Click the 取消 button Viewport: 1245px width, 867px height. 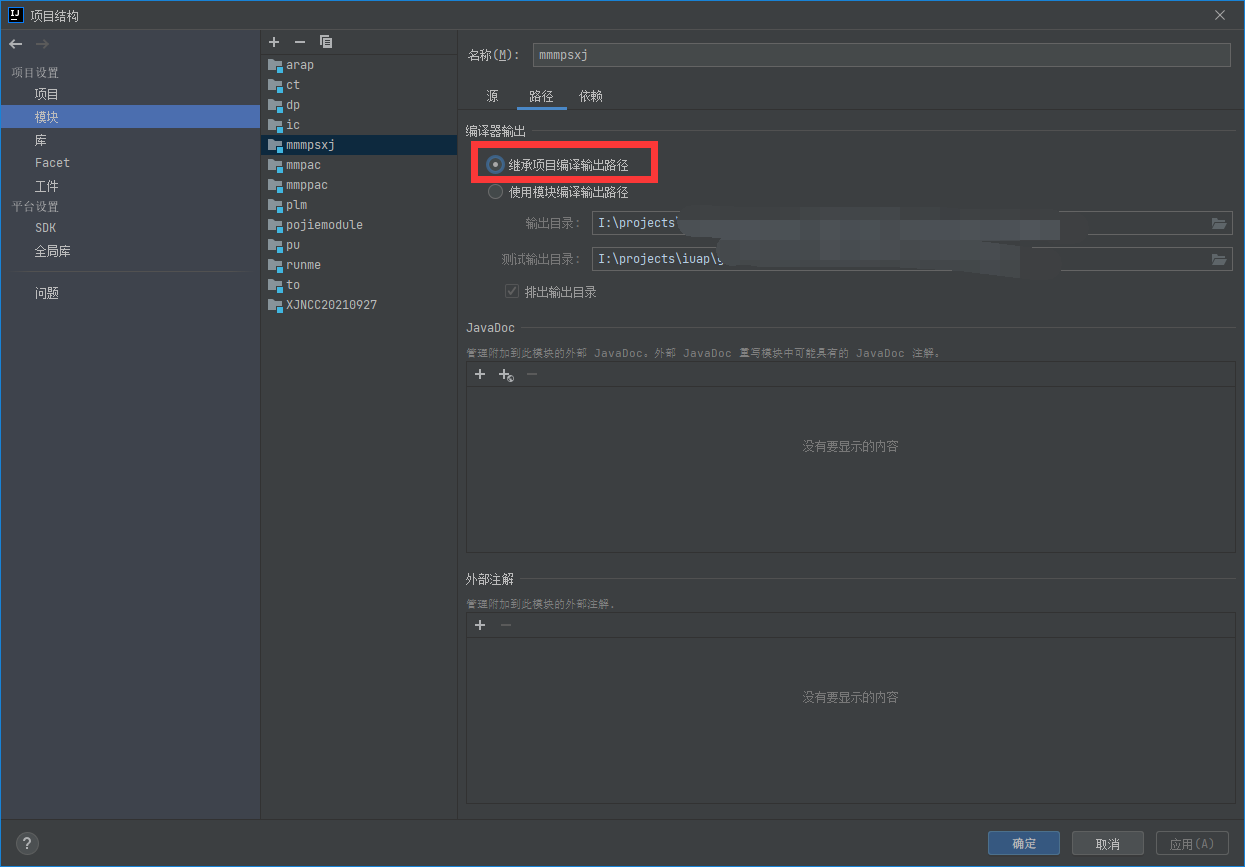[x=1106, y=843]
